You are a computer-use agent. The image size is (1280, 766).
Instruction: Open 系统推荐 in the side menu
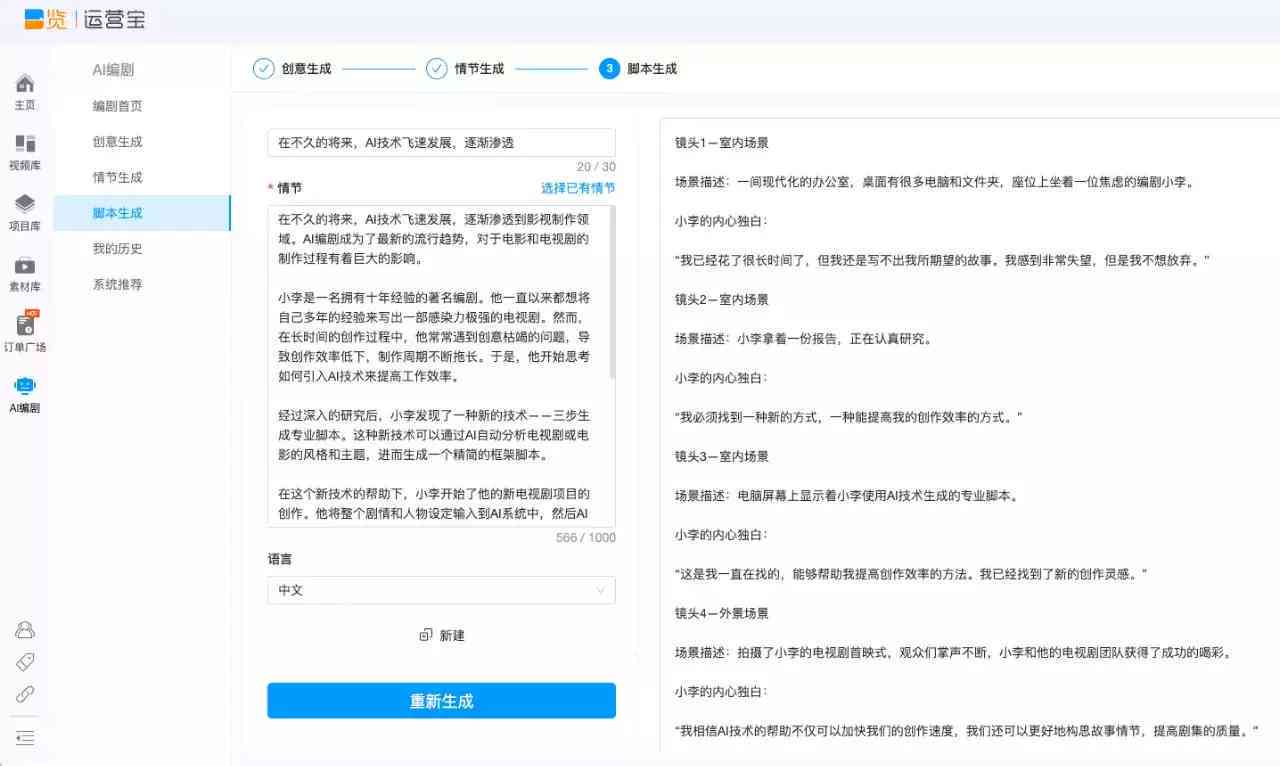tap(117, 284)
